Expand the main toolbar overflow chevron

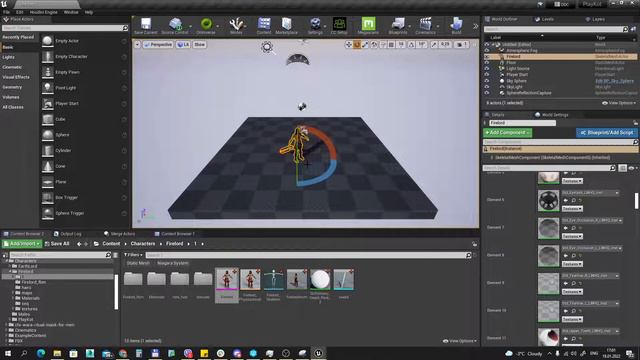pos(476,26)
